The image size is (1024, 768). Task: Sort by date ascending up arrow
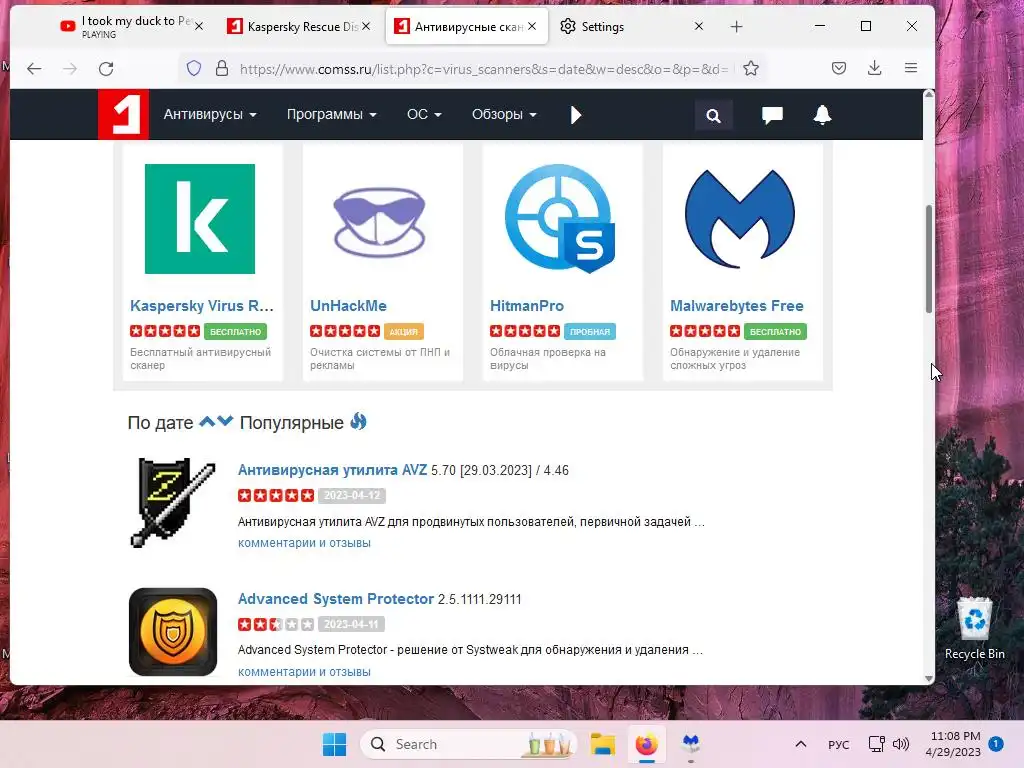point(207,421)
